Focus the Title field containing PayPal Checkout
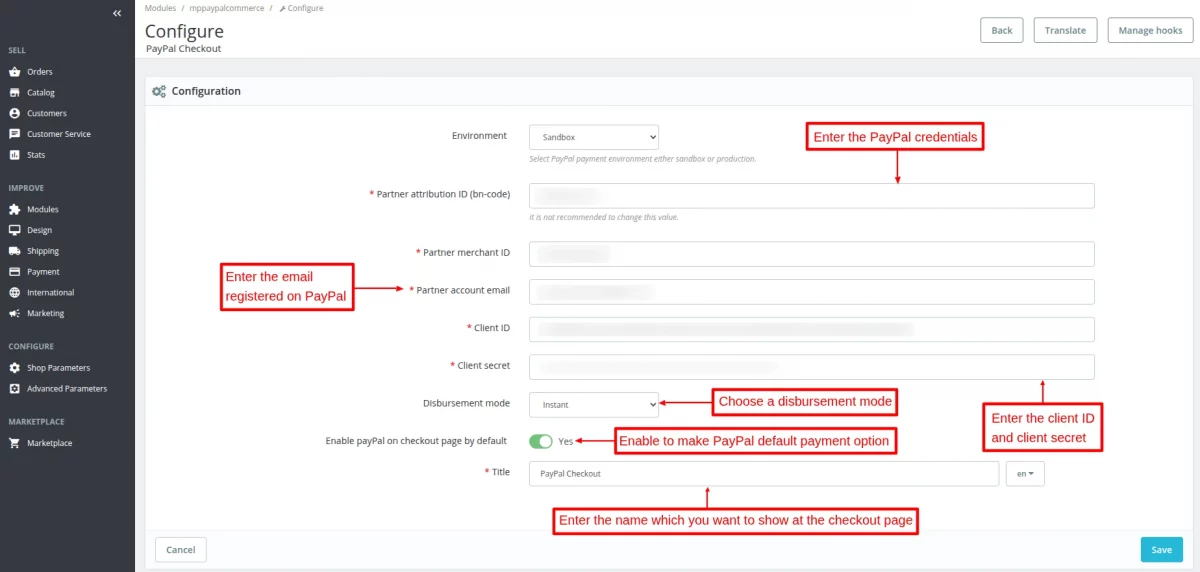Image resolution: width=1200 pixels, height=572 pixels. tap(764, 474)
